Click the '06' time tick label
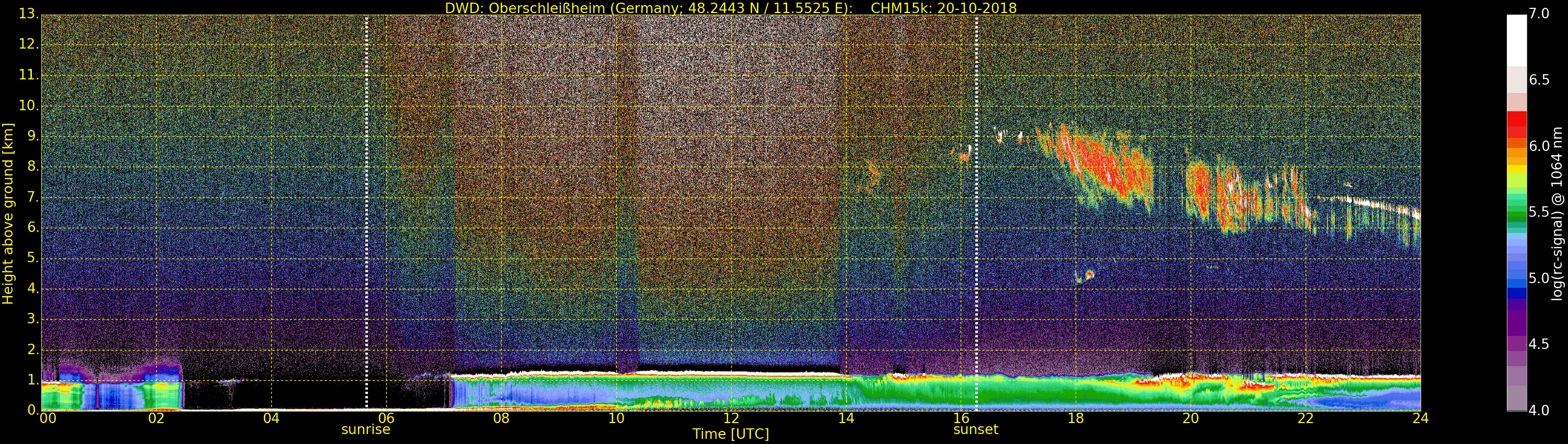 387,418
